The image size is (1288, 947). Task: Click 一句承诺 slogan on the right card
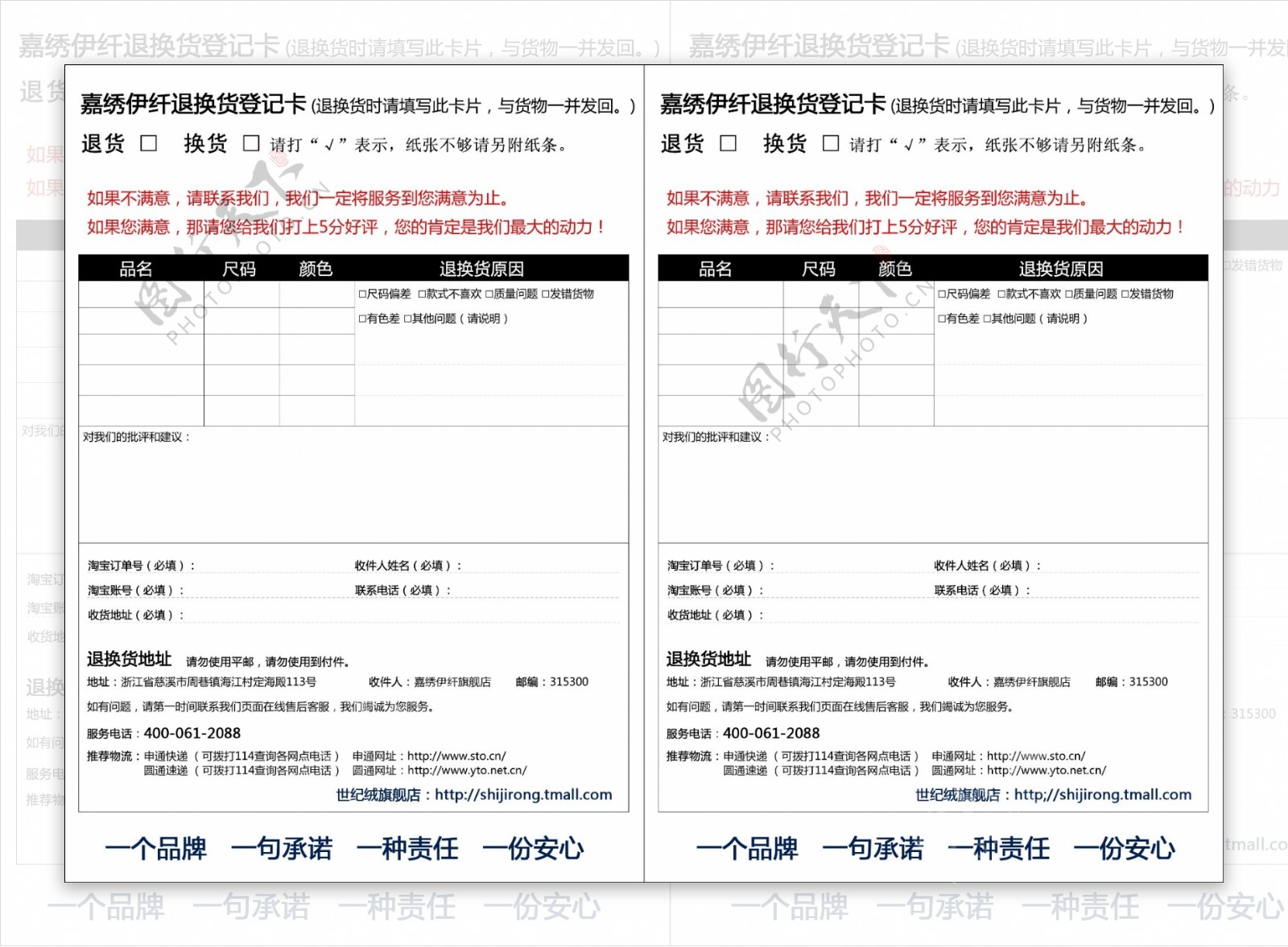point(873,849)
